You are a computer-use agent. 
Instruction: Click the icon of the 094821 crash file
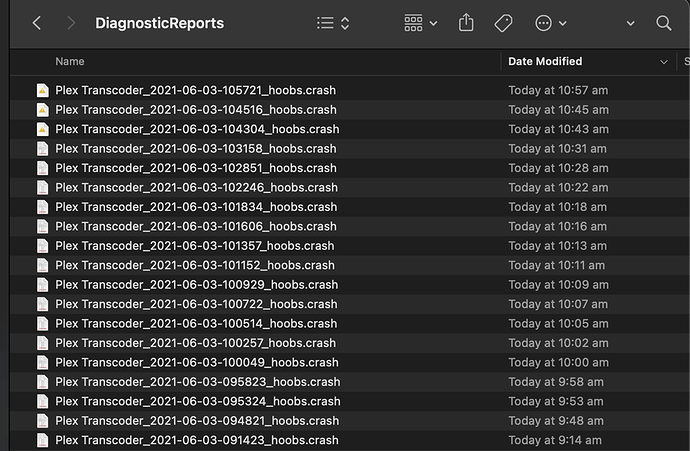tap(42, 421)
